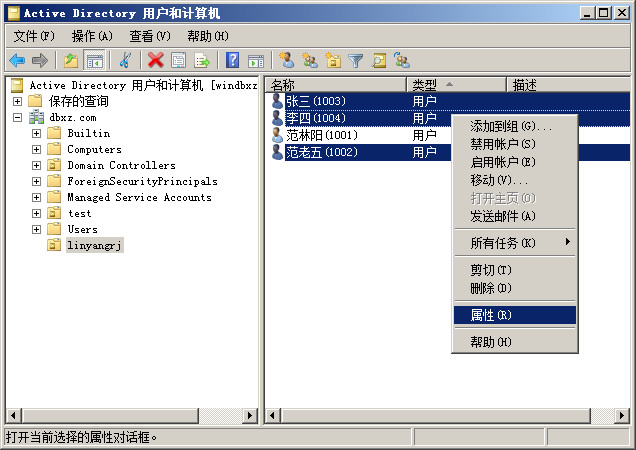
Task: Expand the Domain Controllers node
Action: click(x=37, y=165)
